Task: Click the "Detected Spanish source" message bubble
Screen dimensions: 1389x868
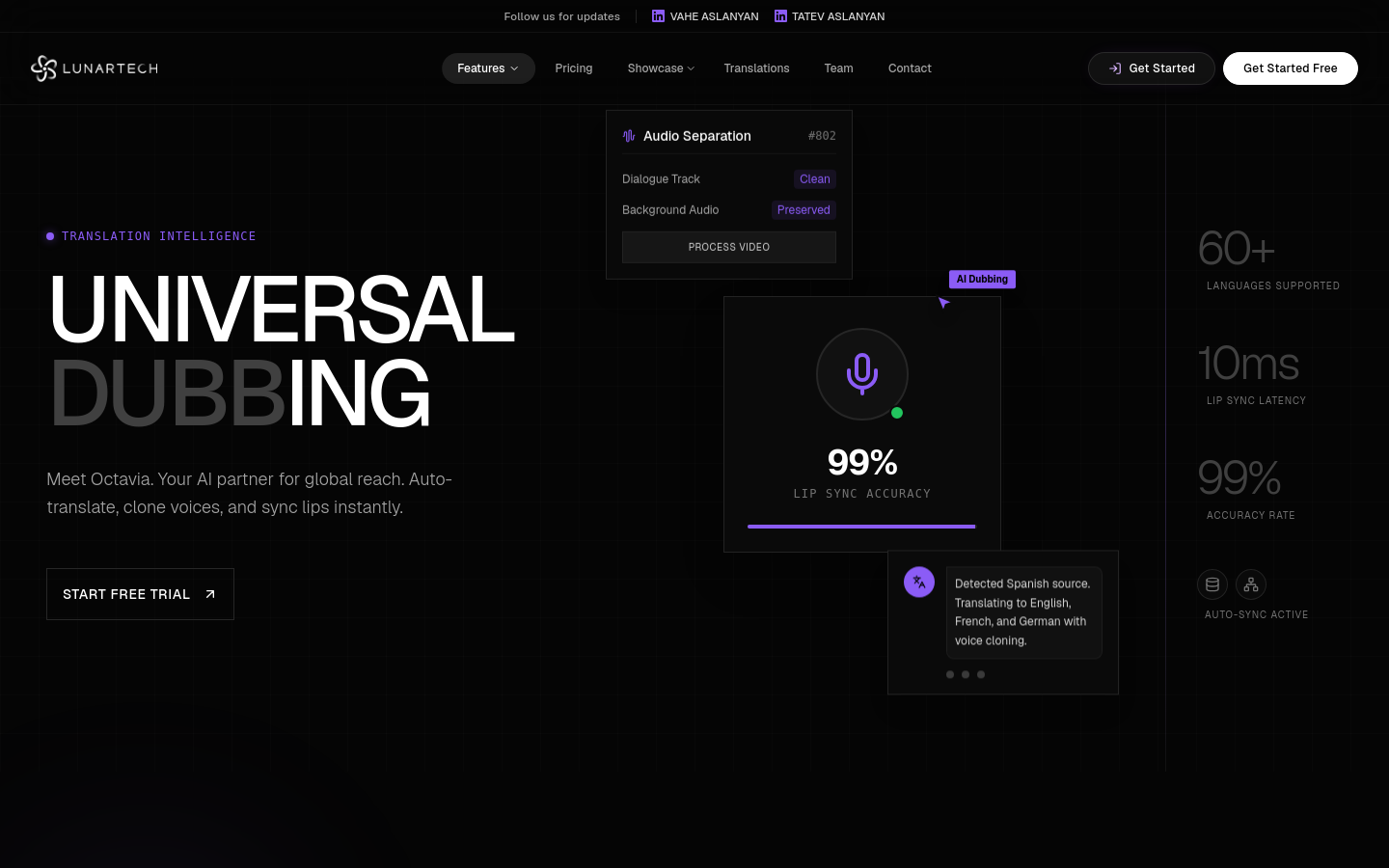Action: (x=1023, y=612)
